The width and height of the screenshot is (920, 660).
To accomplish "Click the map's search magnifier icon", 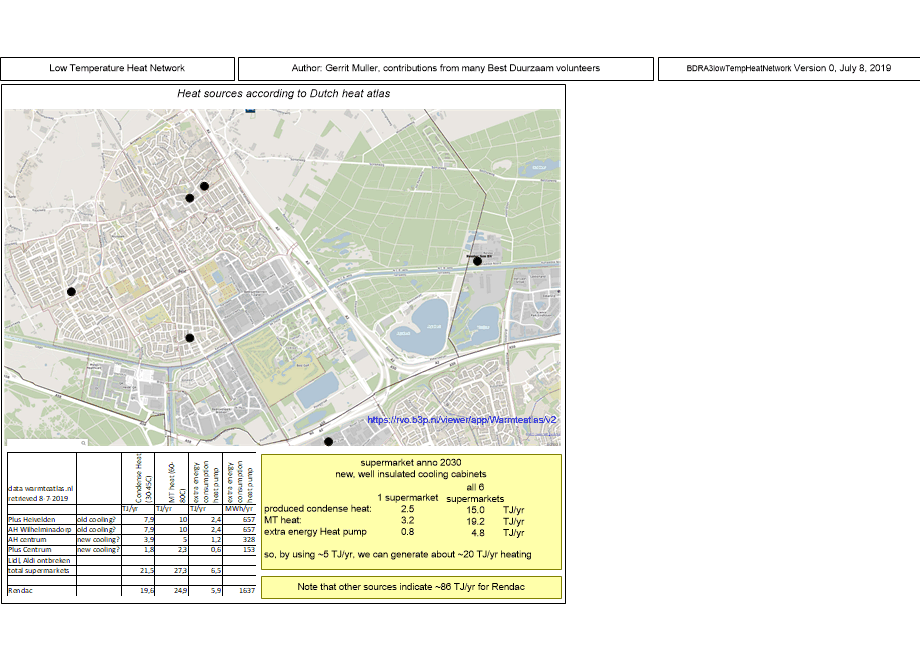I will click(83, 443).
